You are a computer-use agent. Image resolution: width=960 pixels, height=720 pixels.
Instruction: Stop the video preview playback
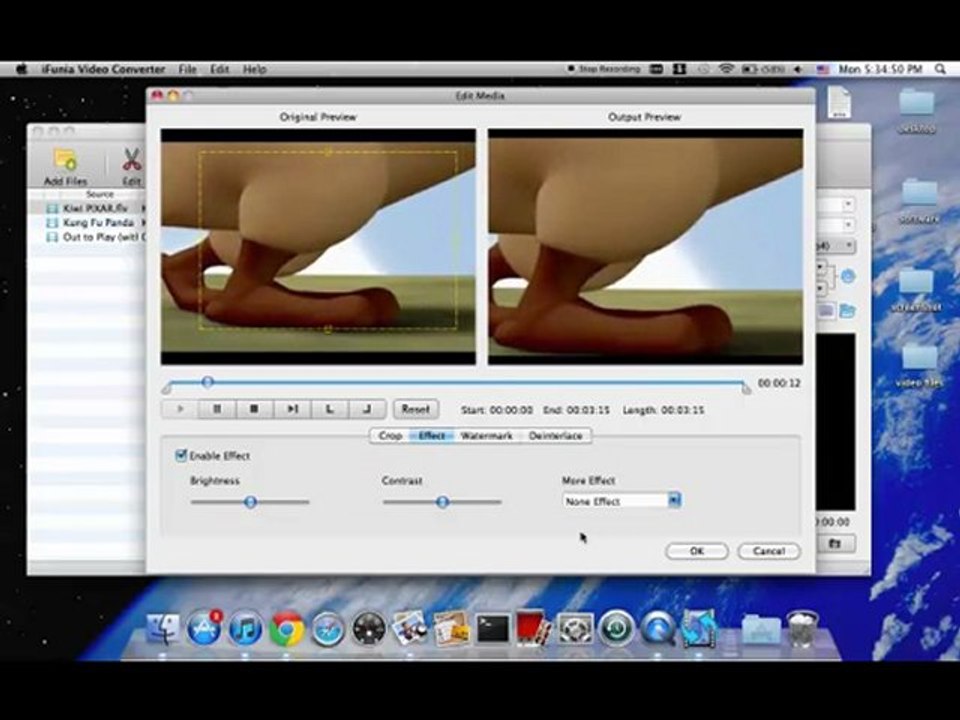click(254, 409)
